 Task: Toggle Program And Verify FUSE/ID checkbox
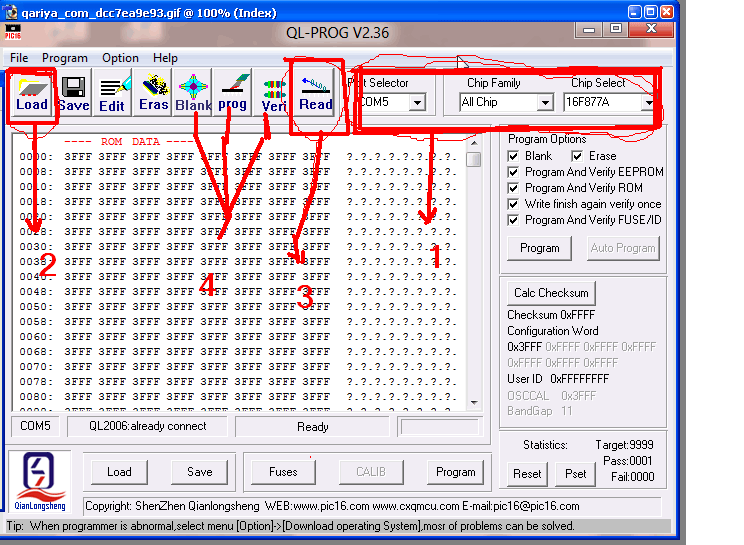[x=513, y=220]
